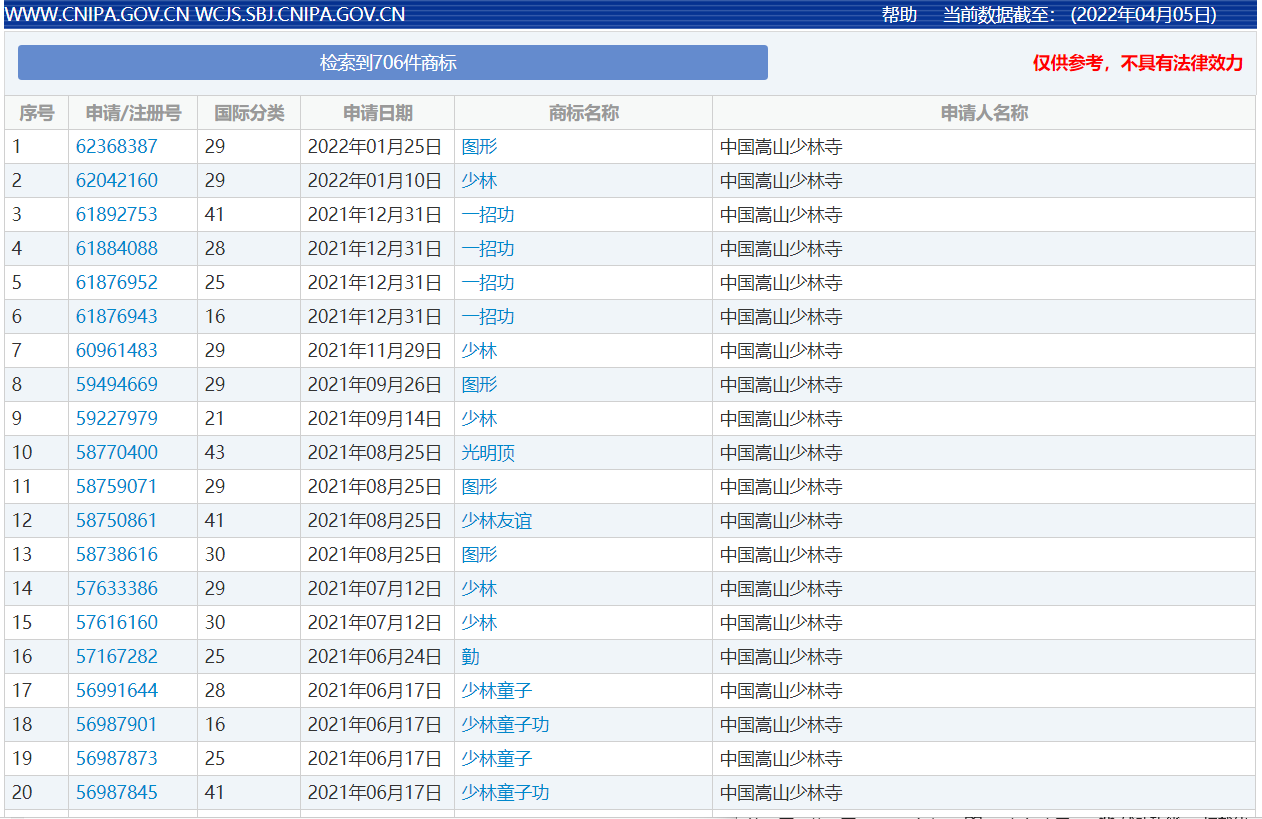This screenshot has width=1262, height=819.
Task: Open the 帮助 help link
Action: click(899, 14)
